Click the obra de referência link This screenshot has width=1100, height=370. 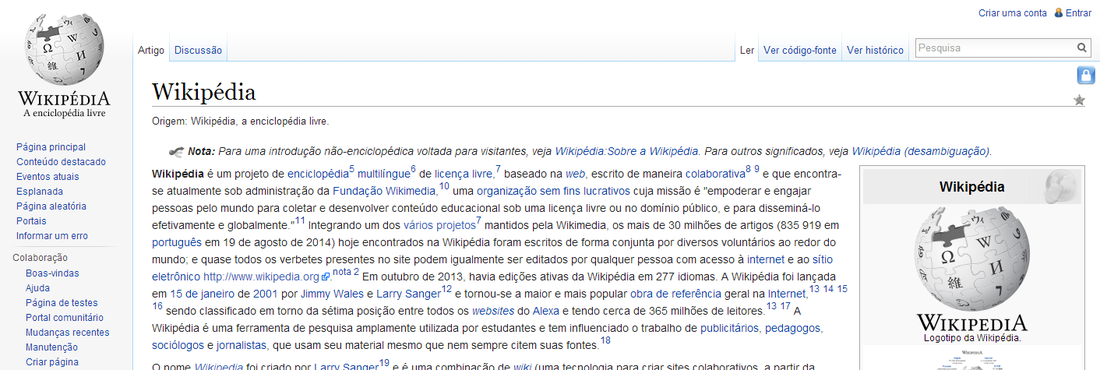(676, 293)
